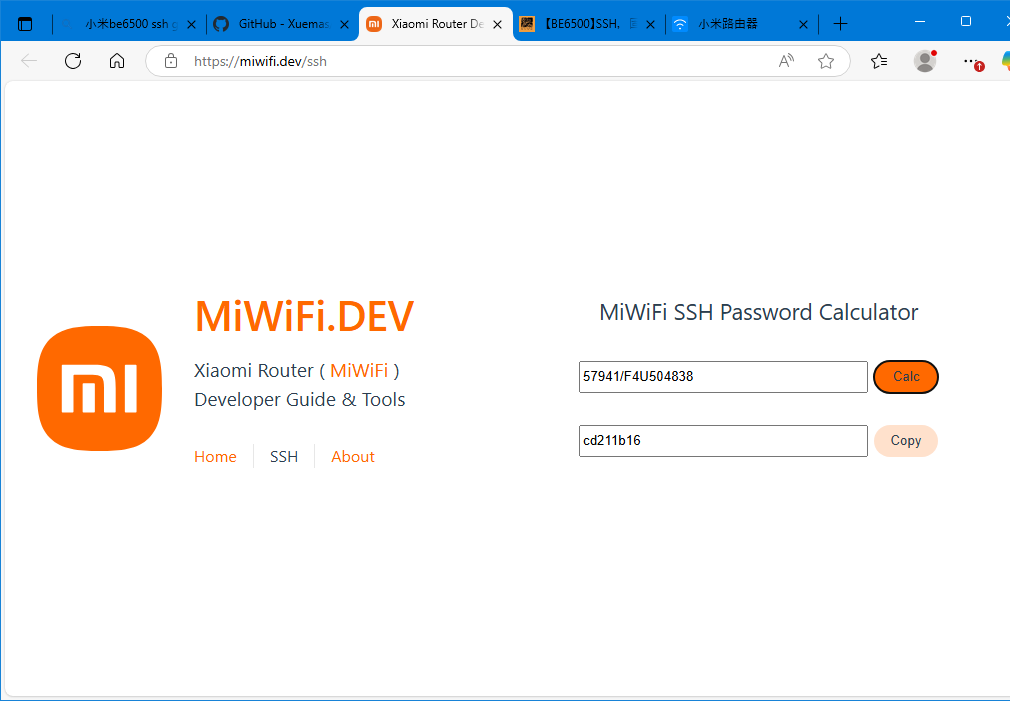1010x701 pixels.
Task: Go to browser home page icon
Action: pyautogui.click(x=117, y=61)
